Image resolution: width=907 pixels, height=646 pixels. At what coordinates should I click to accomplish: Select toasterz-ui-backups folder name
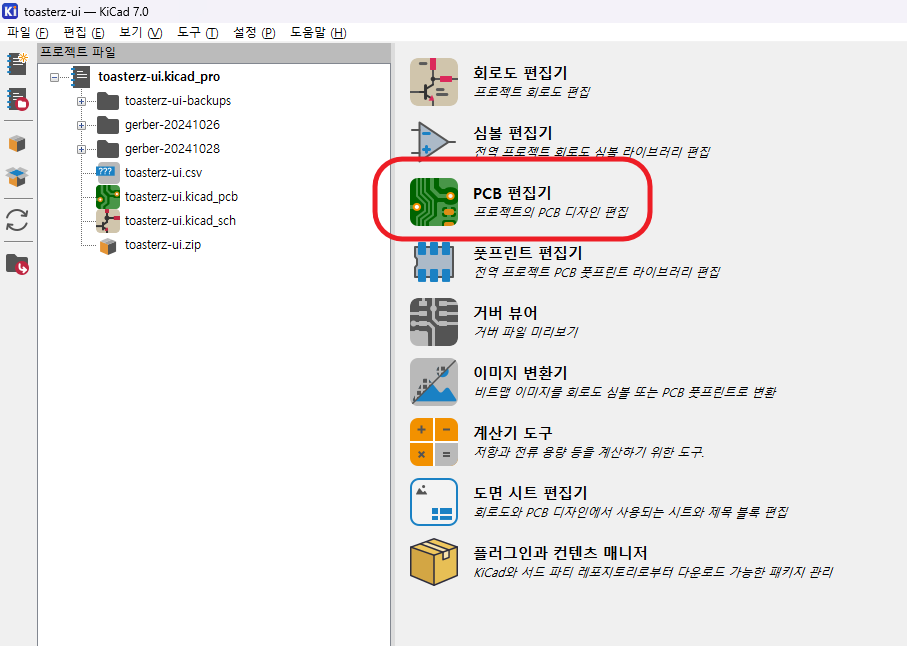(x=178, y=101)
